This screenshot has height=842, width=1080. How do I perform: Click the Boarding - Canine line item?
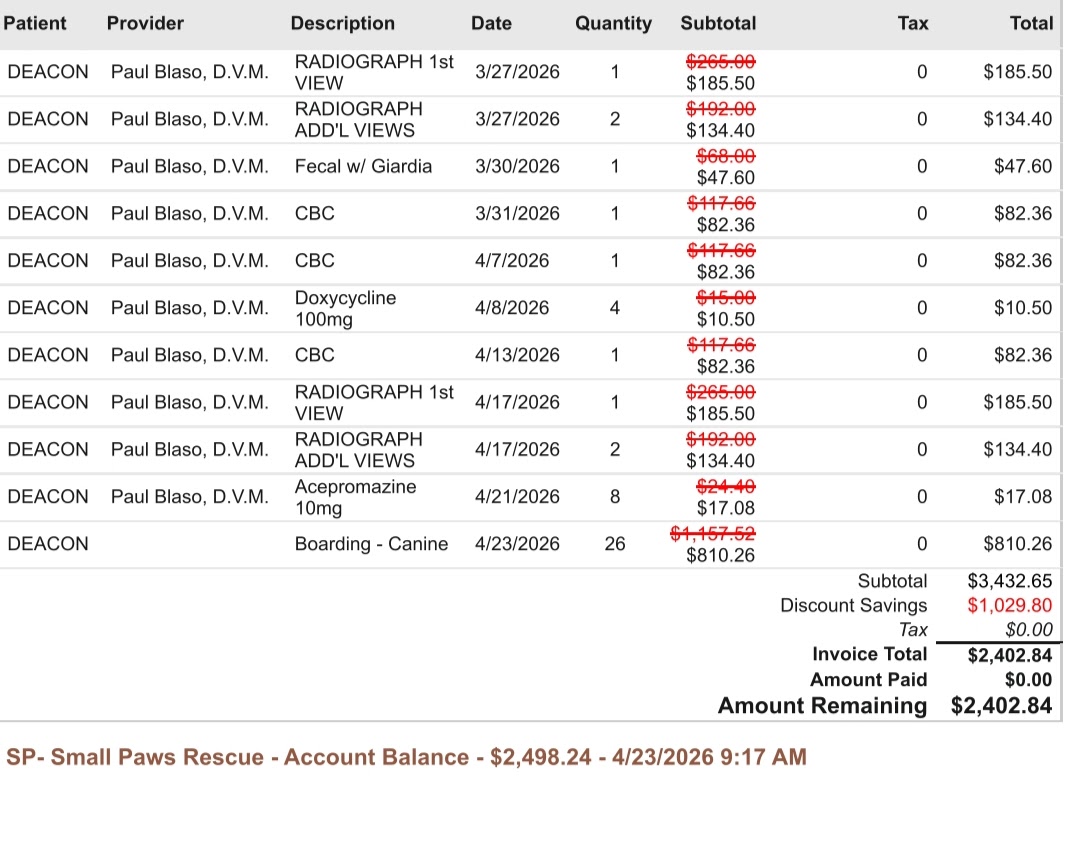click(371, 544)
